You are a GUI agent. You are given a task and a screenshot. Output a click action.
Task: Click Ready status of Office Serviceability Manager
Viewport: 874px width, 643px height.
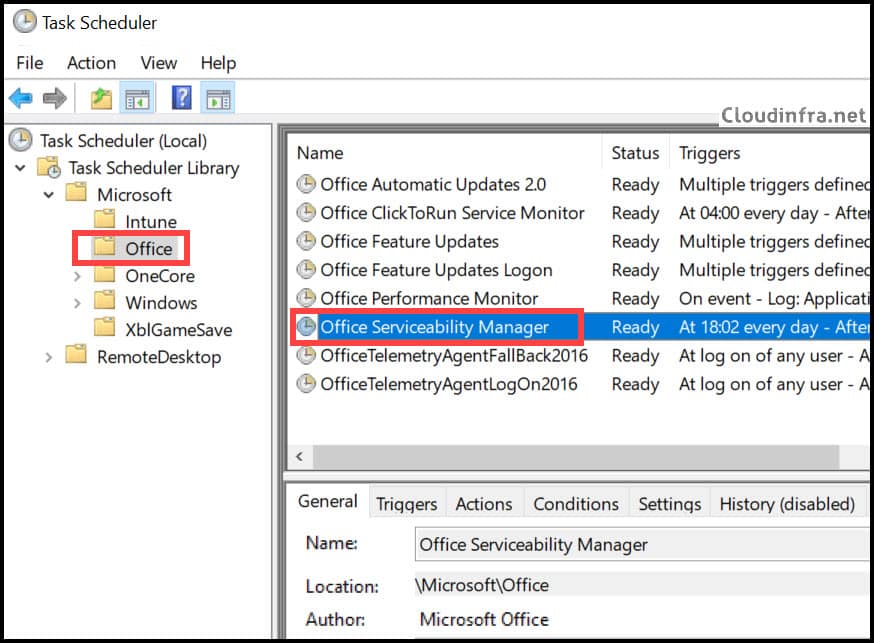pyautogui.click(x=635, y=327)
